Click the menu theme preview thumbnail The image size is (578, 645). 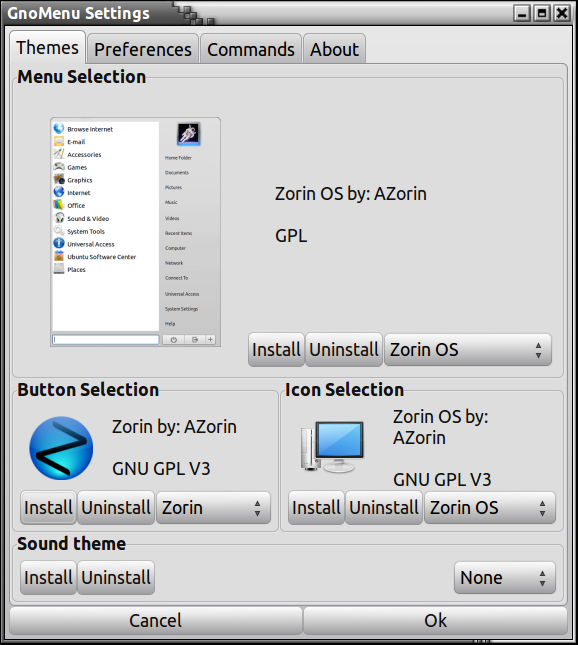click(x=135, y=232)
